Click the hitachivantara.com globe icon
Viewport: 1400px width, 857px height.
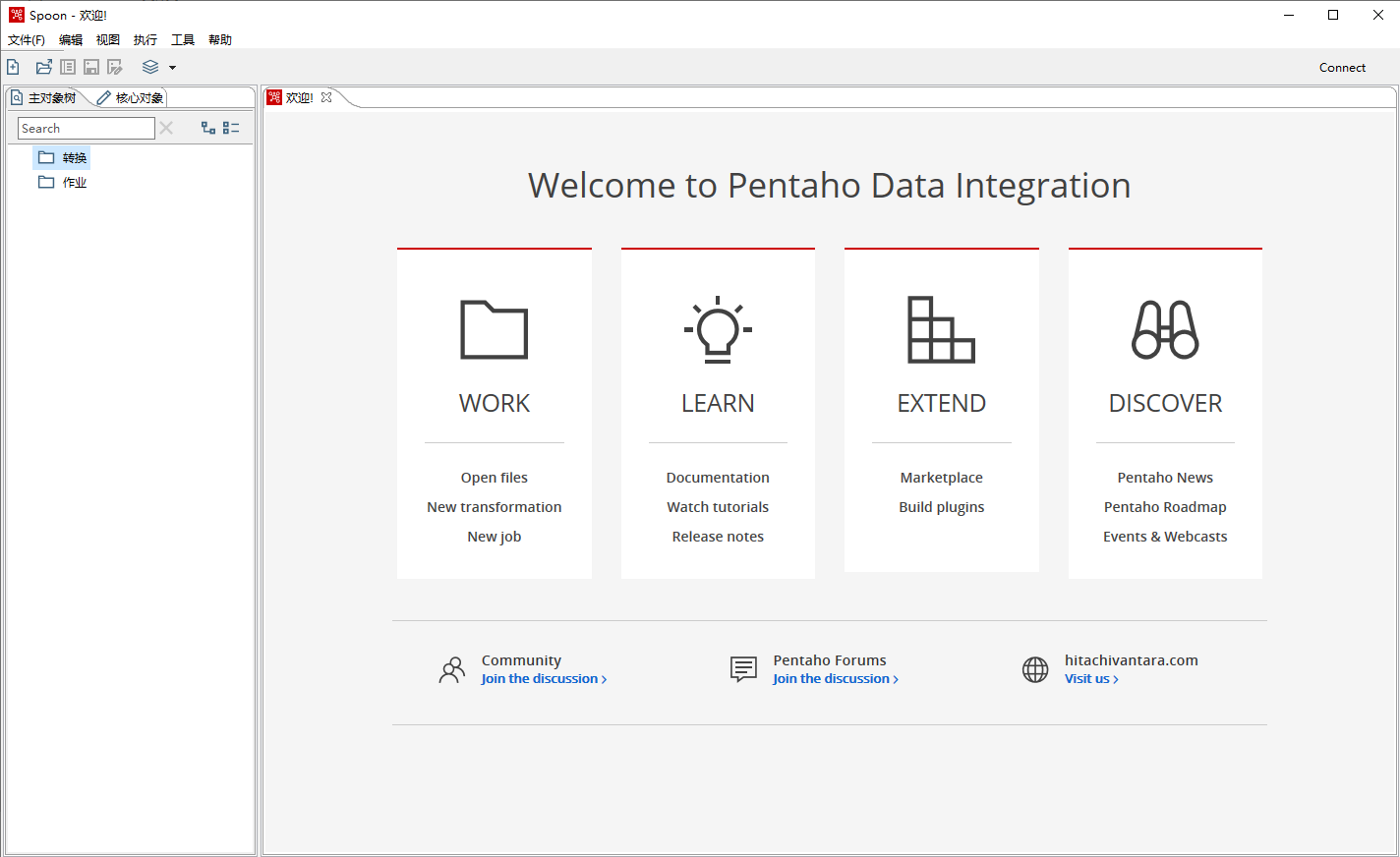tap(1035, 669)
